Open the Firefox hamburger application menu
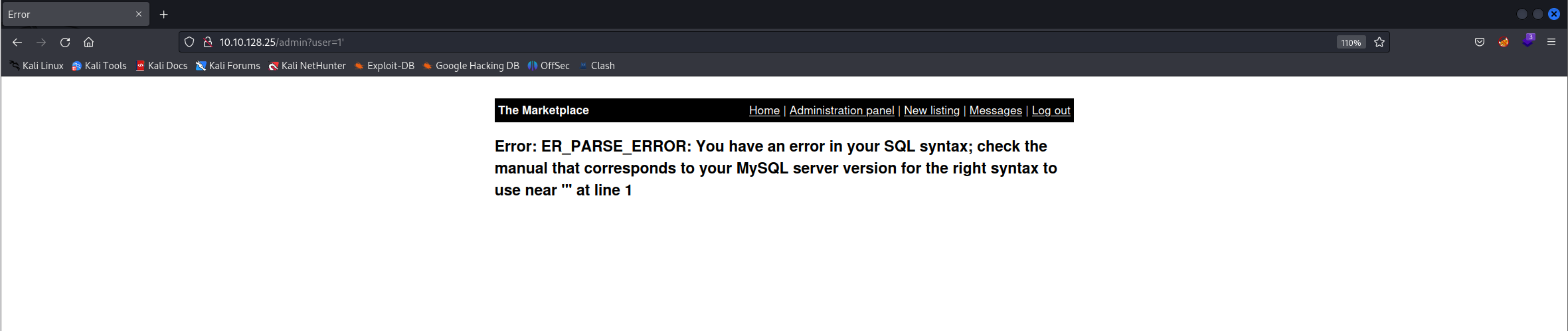1568x331 pixels. tap(1551, 43)
